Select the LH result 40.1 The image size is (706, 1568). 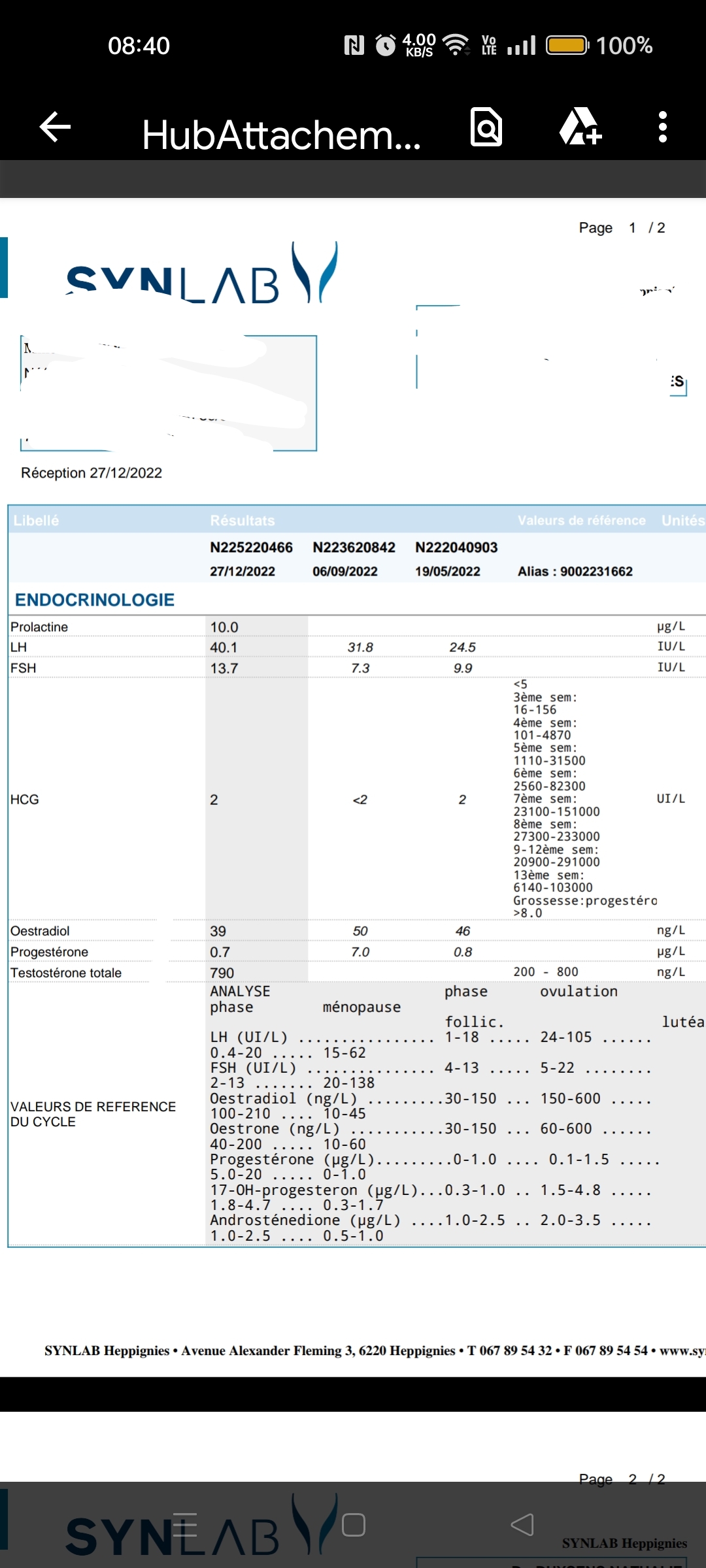tap(224, 647)
